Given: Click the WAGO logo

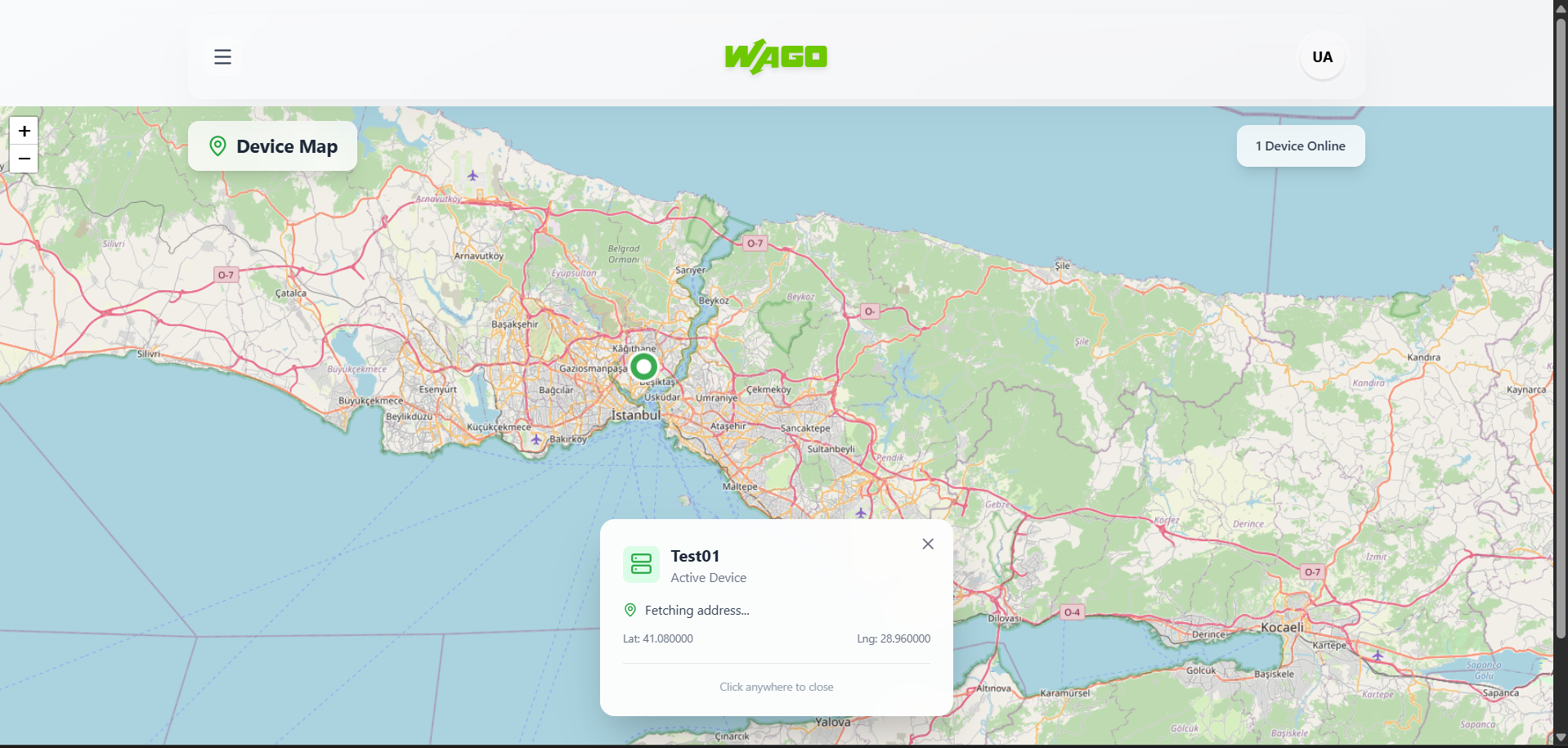Looking at the screenshot, I should coord(776,56).
